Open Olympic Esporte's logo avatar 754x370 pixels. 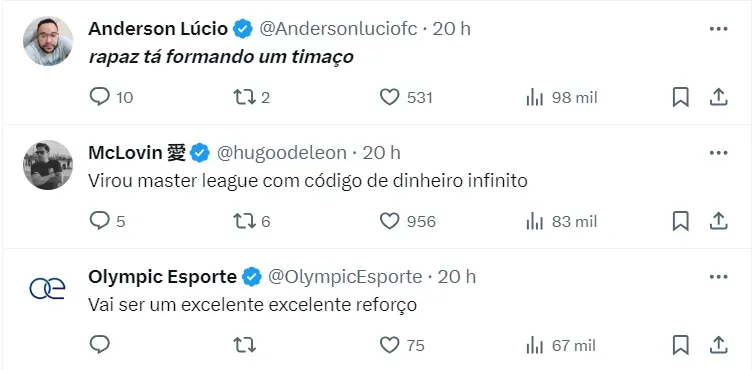[47, 289]
